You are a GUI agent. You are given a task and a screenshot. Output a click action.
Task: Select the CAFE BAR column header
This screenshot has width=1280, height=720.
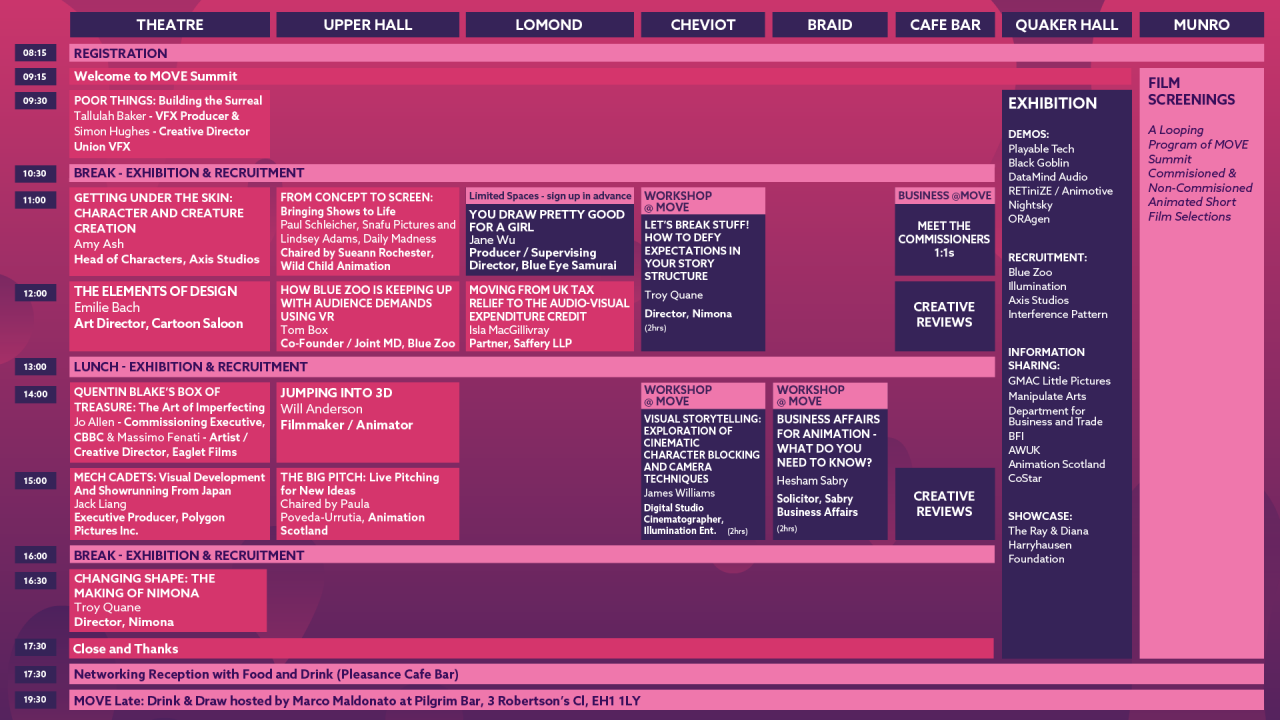tap(945, 25)
